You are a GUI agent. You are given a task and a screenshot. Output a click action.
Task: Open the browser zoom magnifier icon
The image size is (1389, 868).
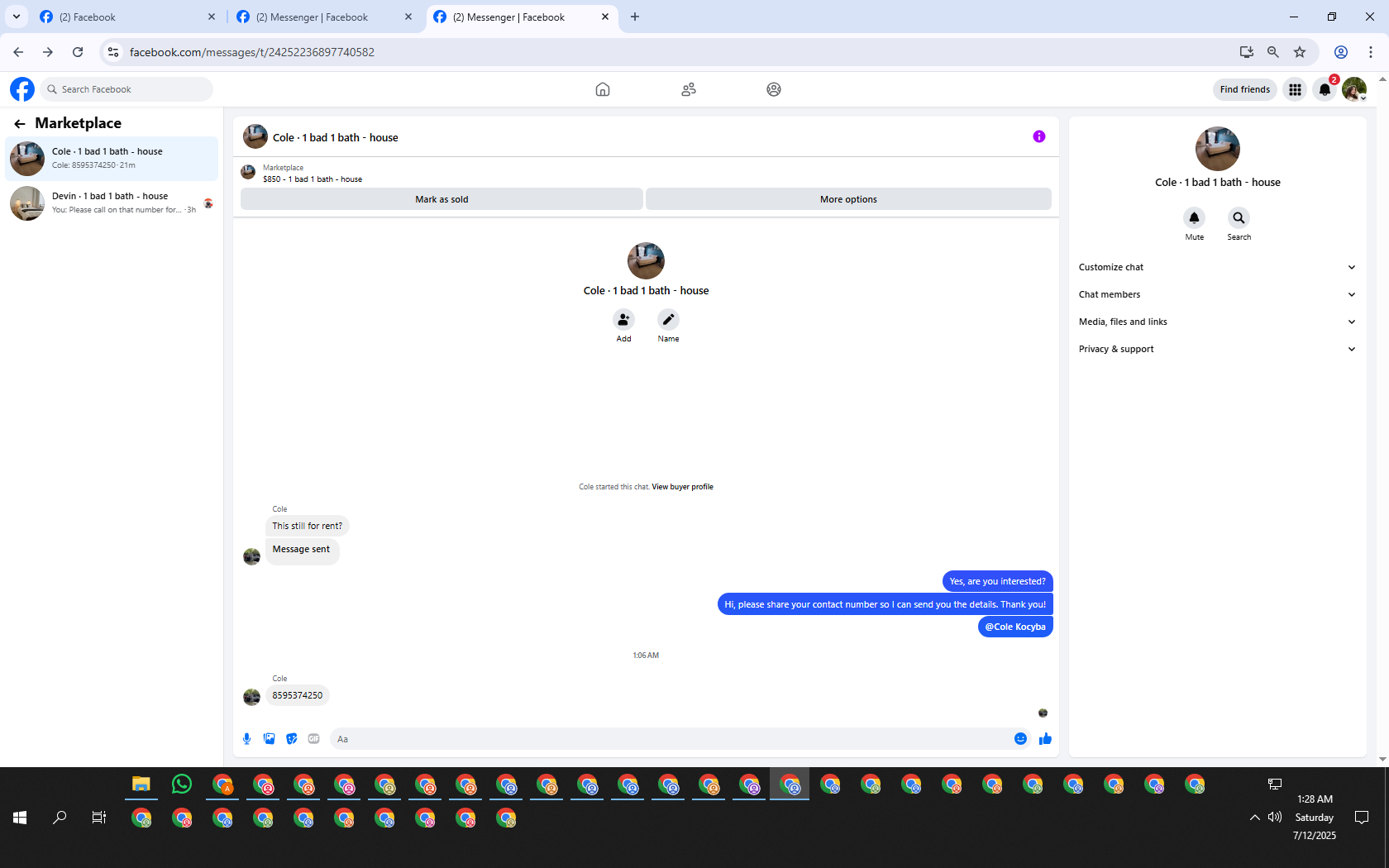click(1273, 52)
